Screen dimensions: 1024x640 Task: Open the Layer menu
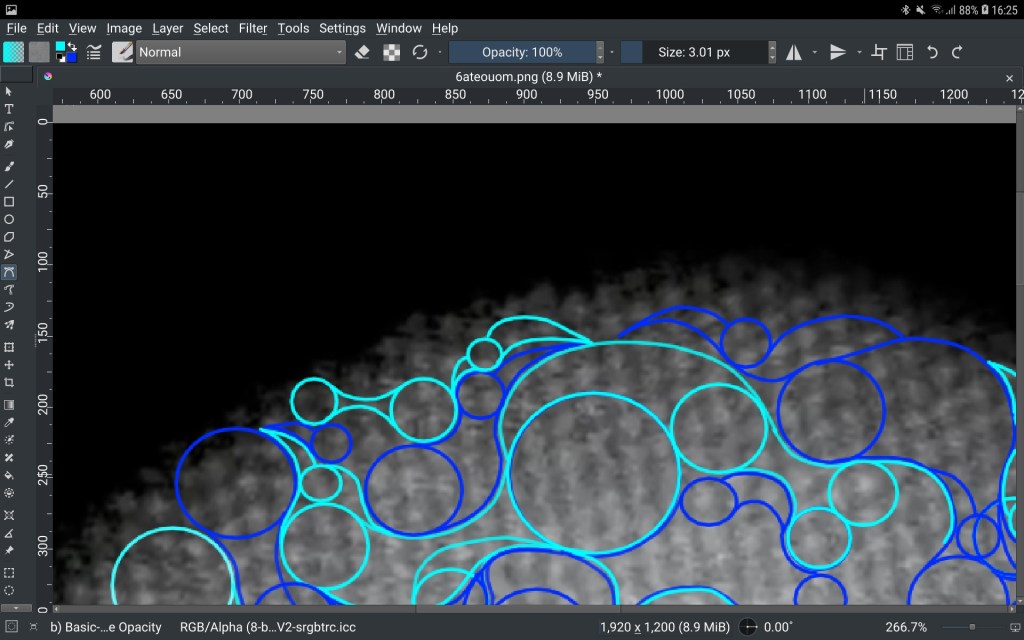[x=167, y=28]
